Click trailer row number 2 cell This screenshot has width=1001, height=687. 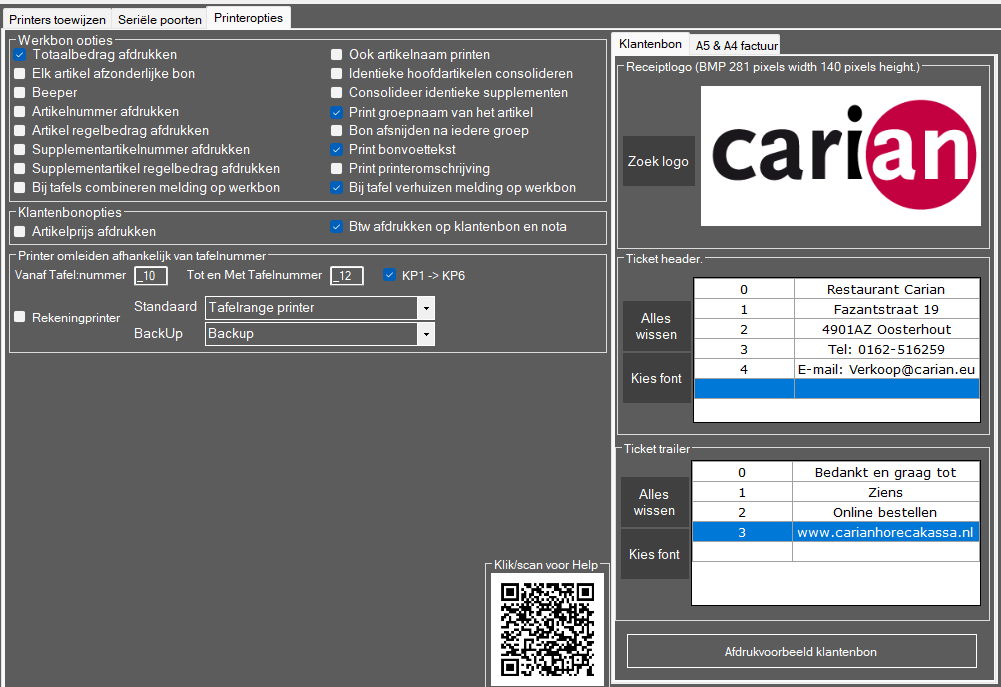pos(742,512)
